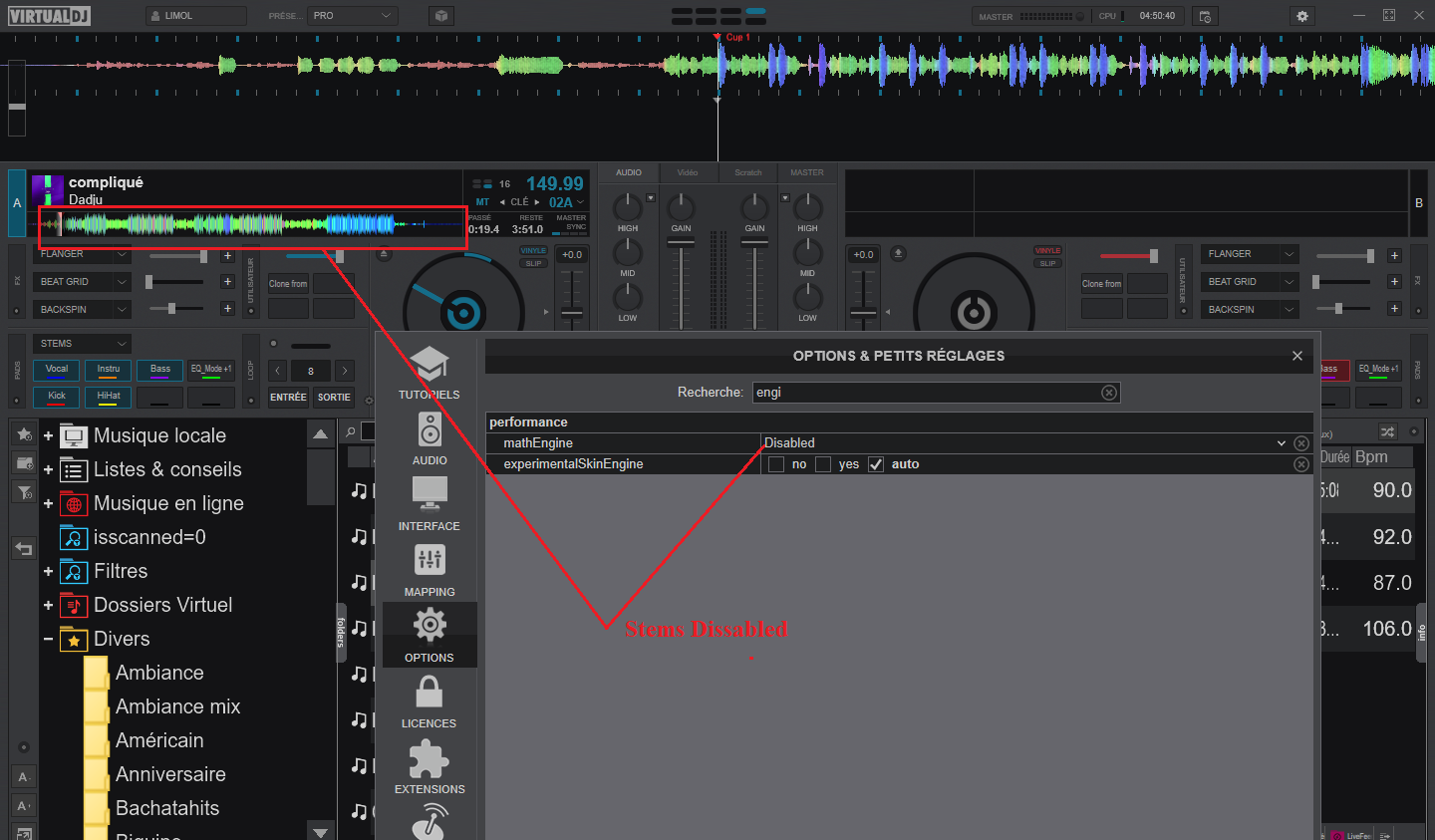
Task: Toggle HiHat stem pad on deck A
Action: click(109, 397)
